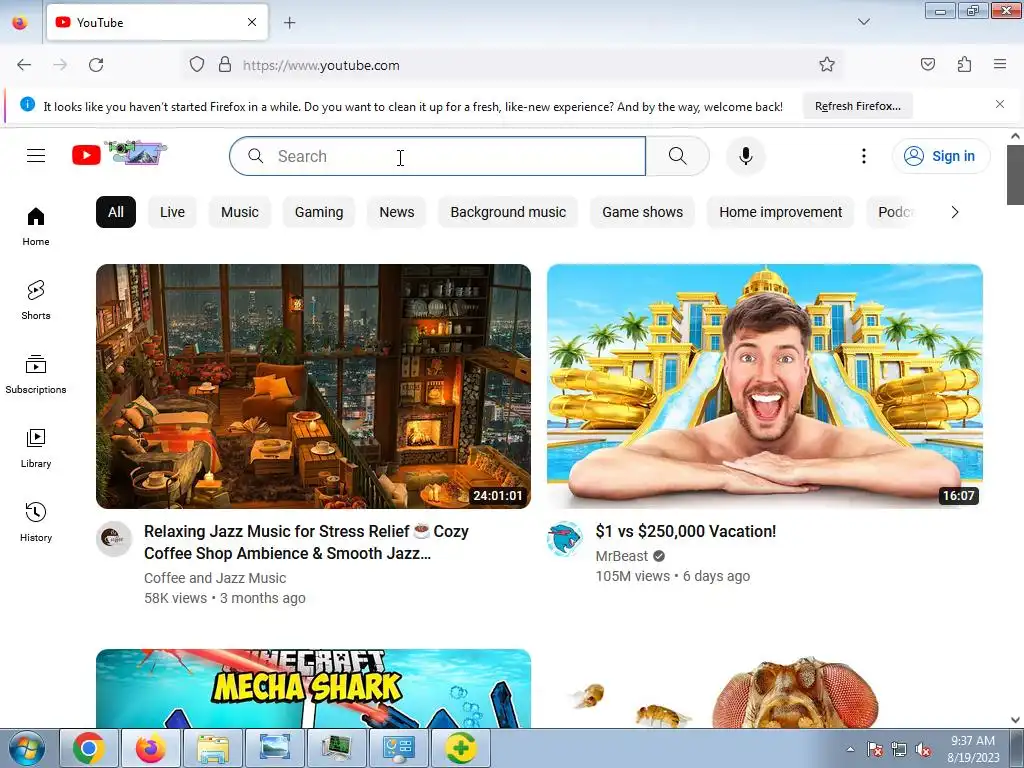Open $1 vs $250,000 Vacation title
This screenshot has width=1024, height=768.
[x=686, y=532]
